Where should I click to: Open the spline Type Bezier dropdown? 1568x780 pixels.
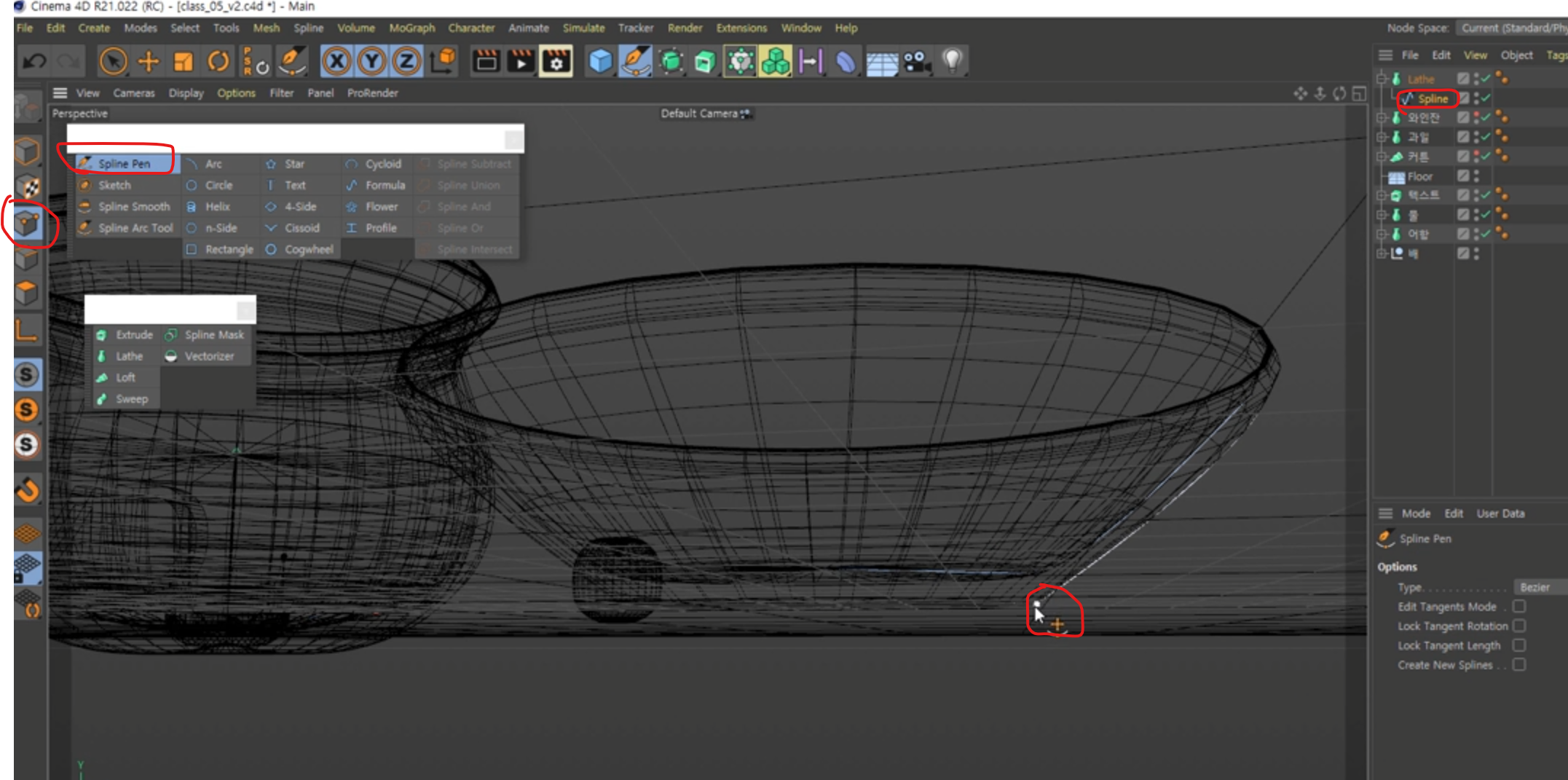pos(1540,587)
